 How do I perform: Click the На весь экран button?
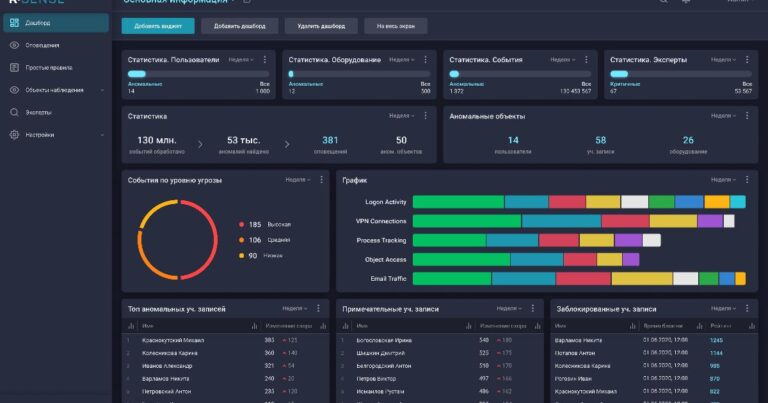coord(395,26)
